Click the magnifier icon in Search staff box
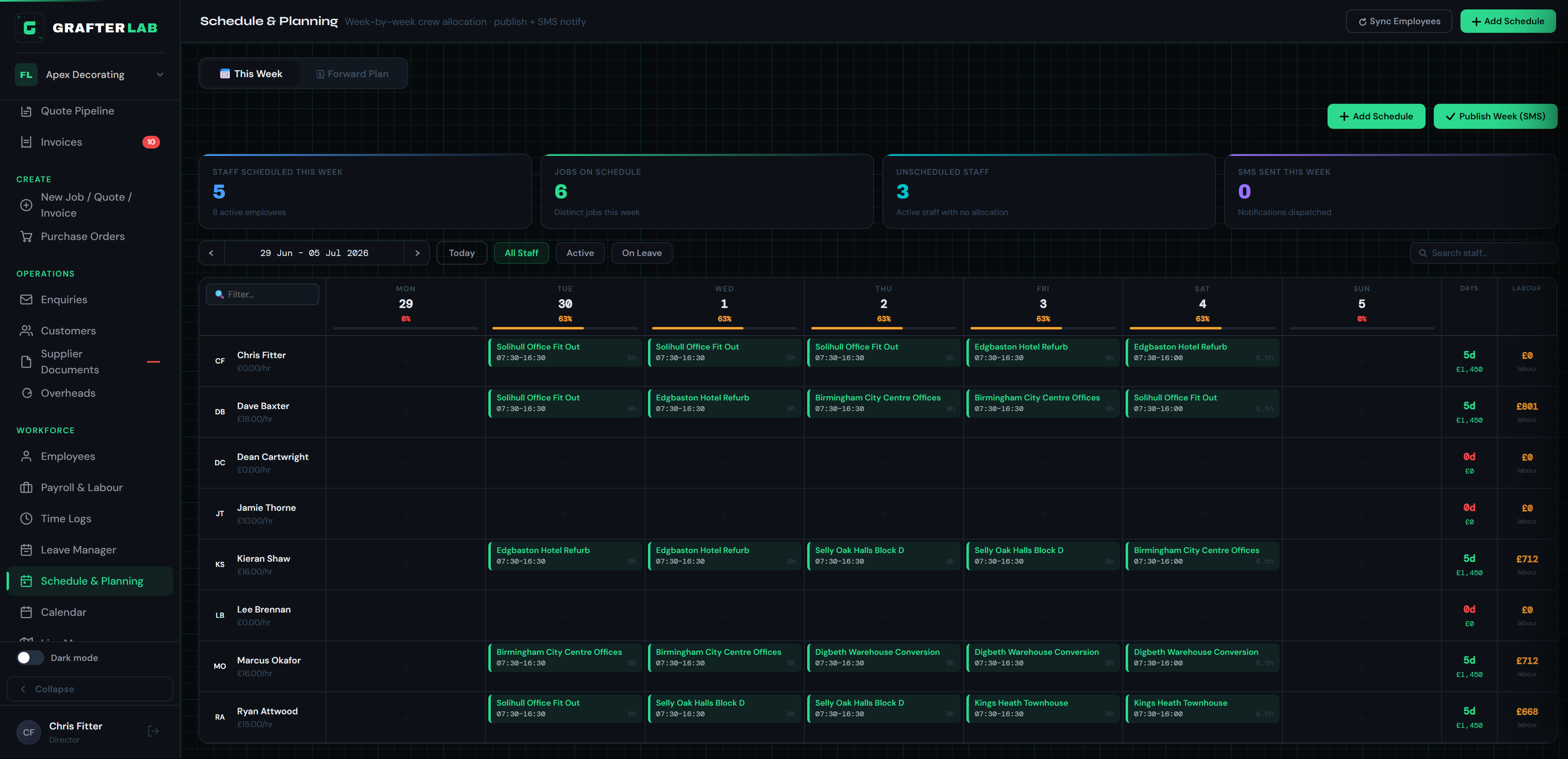Screen dimensions: 1568x759 1423,253
